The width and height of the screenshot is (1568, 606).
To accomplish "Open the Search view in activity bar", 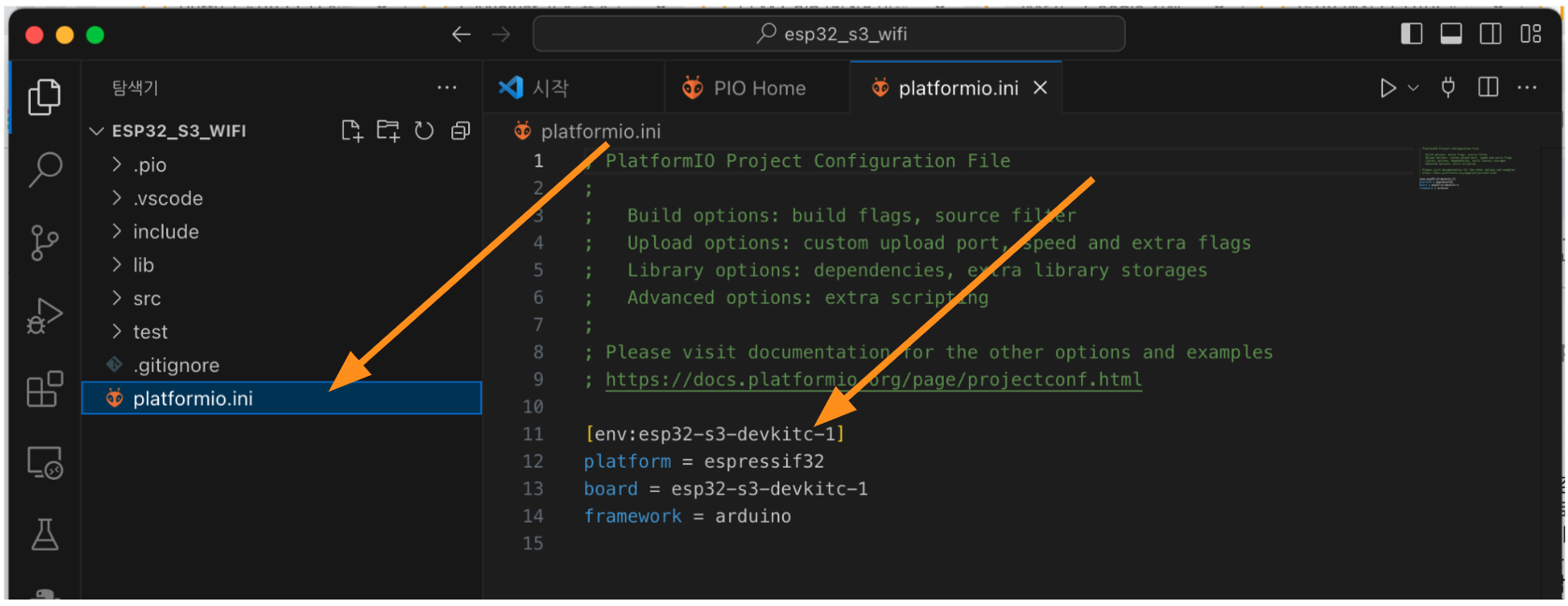I will click(x=44, y=170).
